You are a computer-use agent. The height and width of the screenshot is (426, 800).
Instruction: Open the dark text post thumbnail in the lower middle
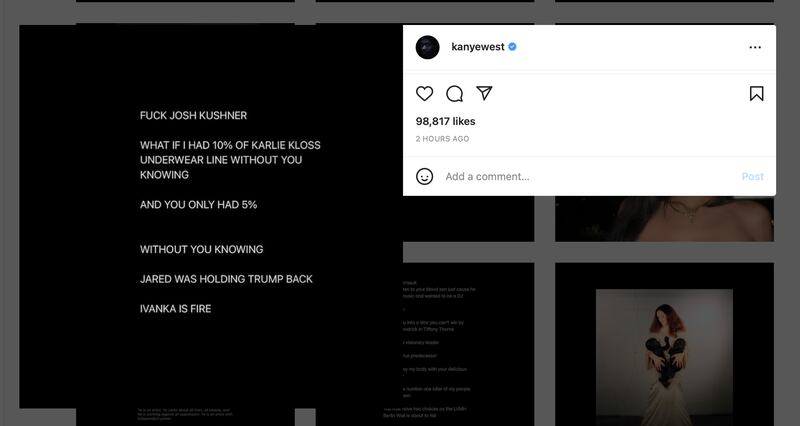[x=468, y=344]
